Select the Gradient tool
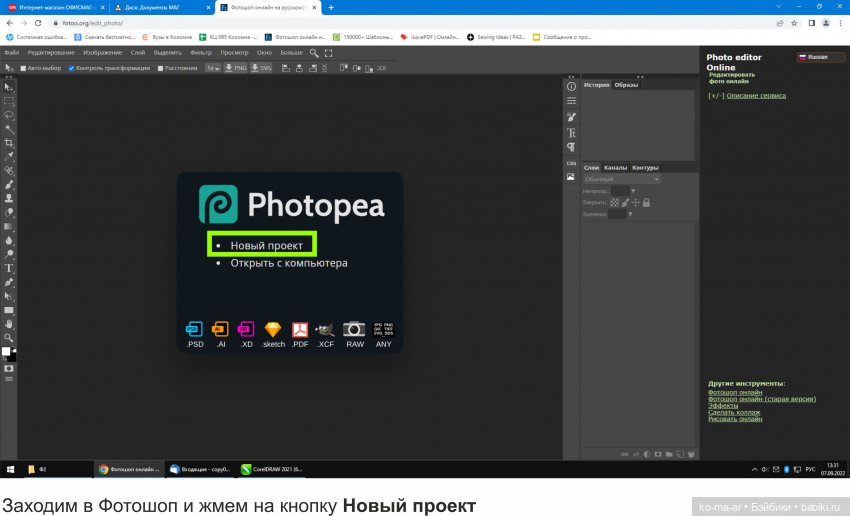850x516 pixels. (9, 227)
